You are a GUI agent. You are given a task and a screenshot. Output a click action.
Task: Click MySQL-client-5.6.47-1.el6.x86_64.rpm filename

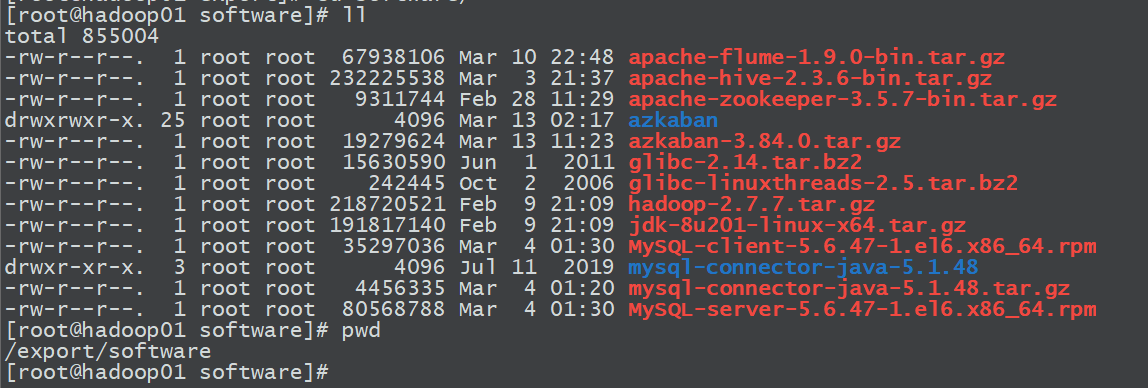[x=862, y=246]
